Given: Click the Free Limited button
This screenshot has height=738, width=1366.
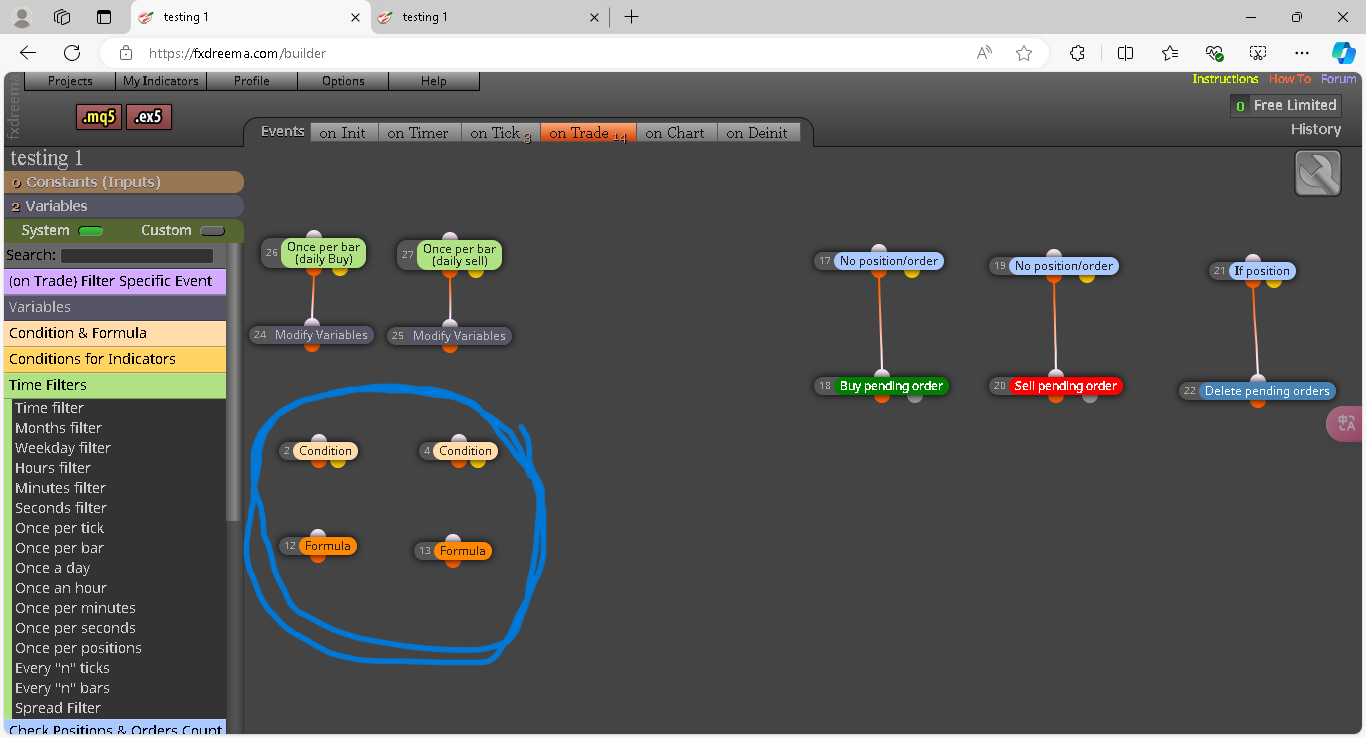Looking at the screenshot, I should pos(1285,105).
